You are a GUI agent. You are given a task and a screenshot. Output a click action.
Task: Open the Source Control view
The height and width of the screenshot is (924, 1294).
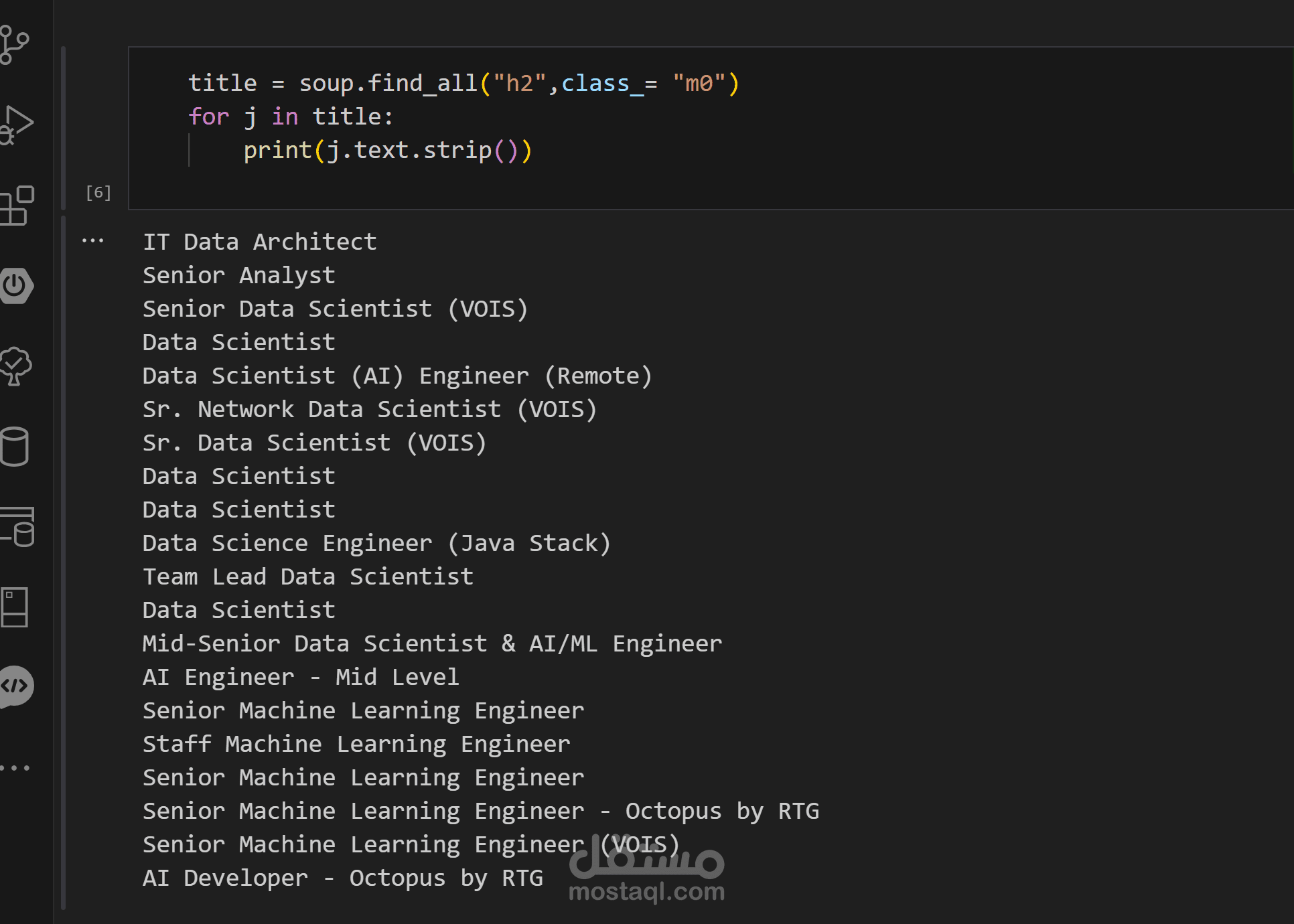[x=15, y=45]
